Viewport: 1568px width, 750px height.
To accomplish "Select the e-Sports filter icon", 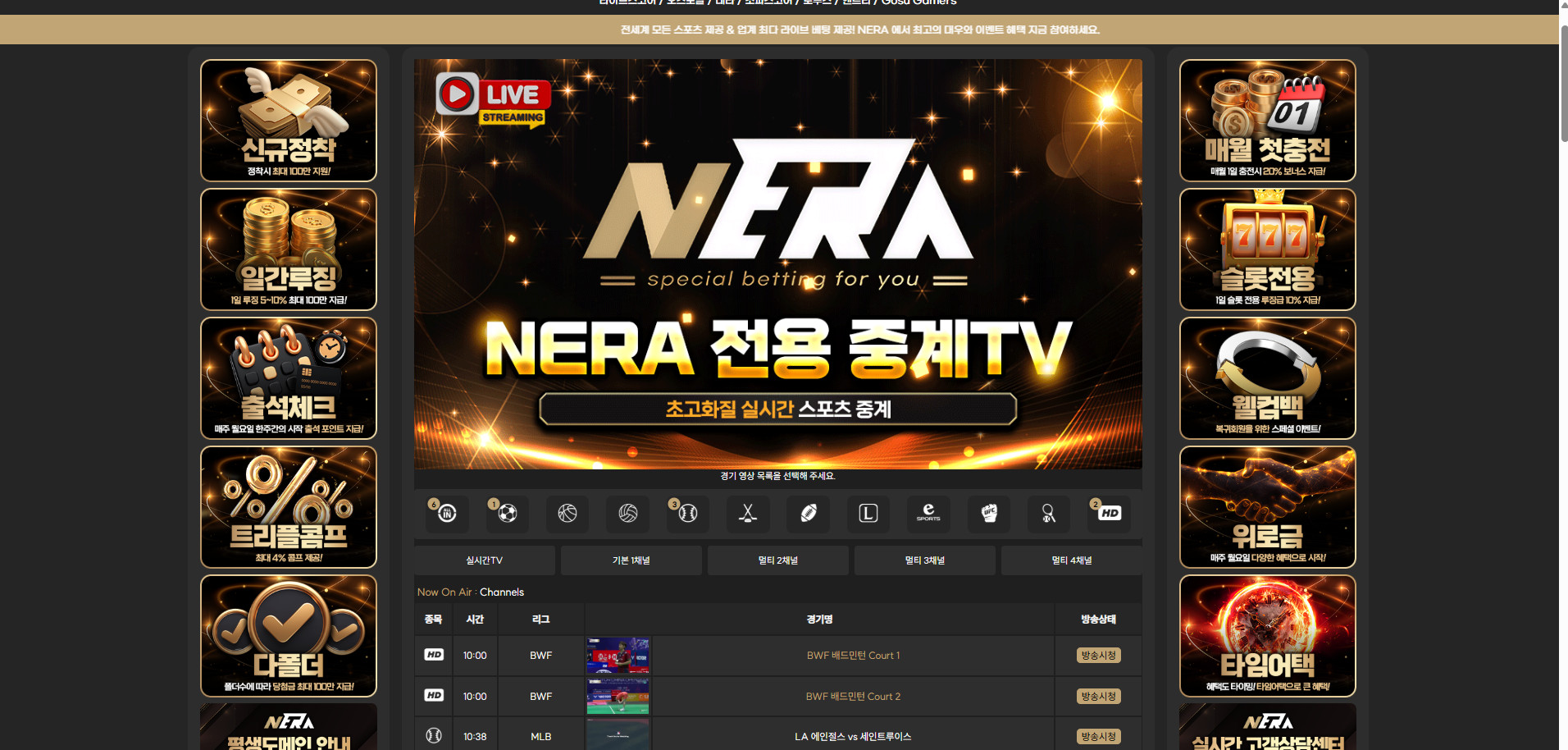I will [x=928, y=513].
